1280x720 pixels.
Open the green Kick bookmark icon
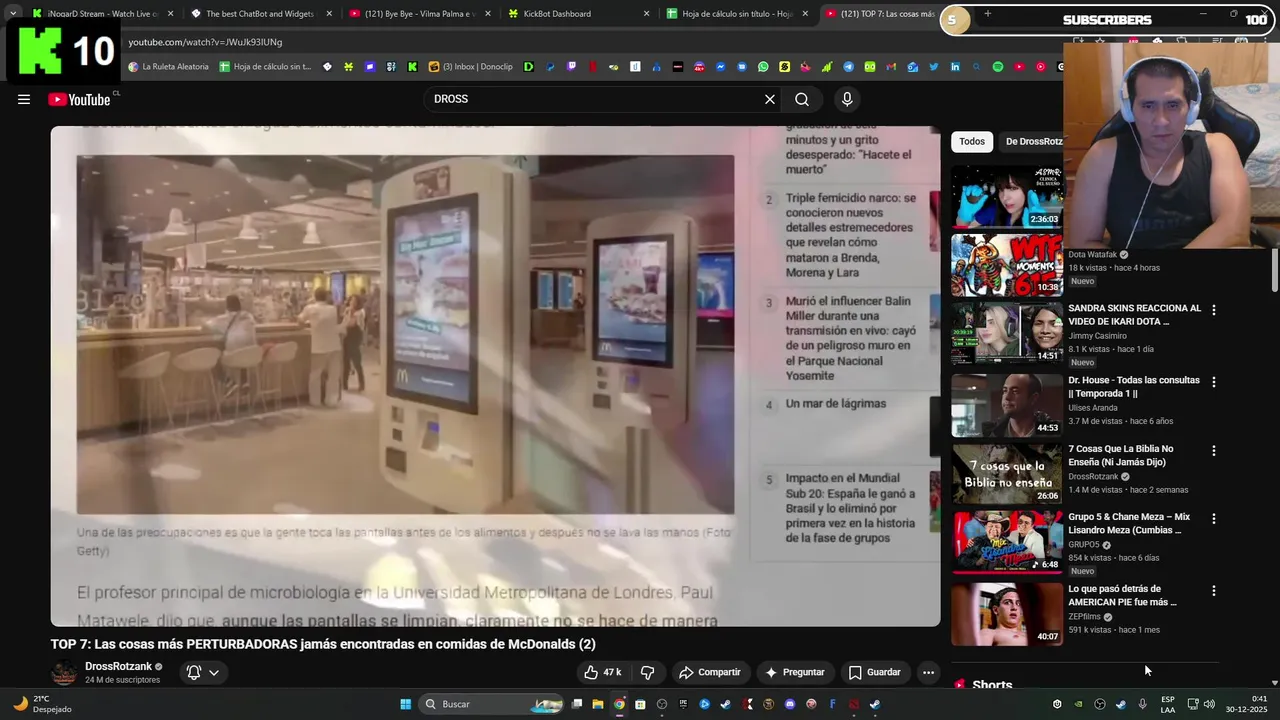click(412, 67)
